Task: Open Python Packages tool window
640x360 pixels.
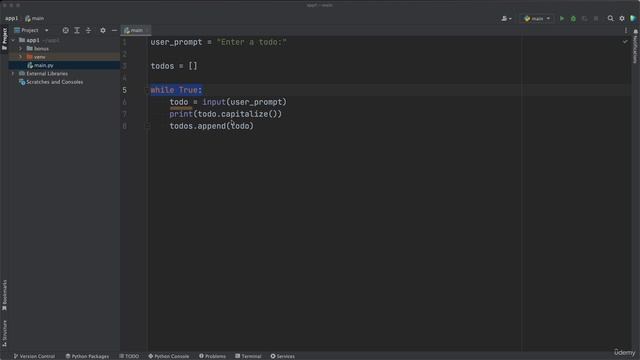Action: pyautogui.click(x=87, y=356)
